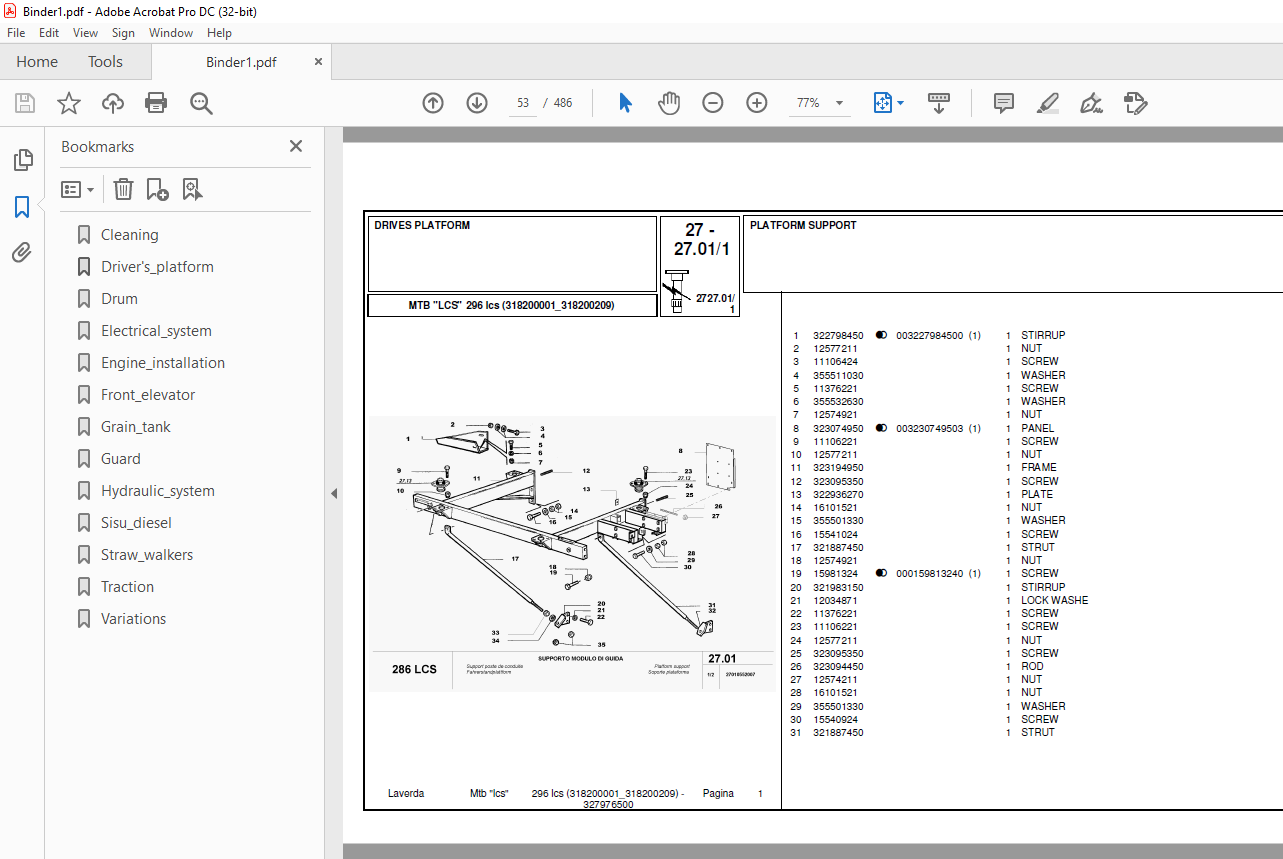The width and height of the screenshot is (1283, 859).
Task: Click the PLATFORM SUPPORT heading text
Action: point(803,226)
